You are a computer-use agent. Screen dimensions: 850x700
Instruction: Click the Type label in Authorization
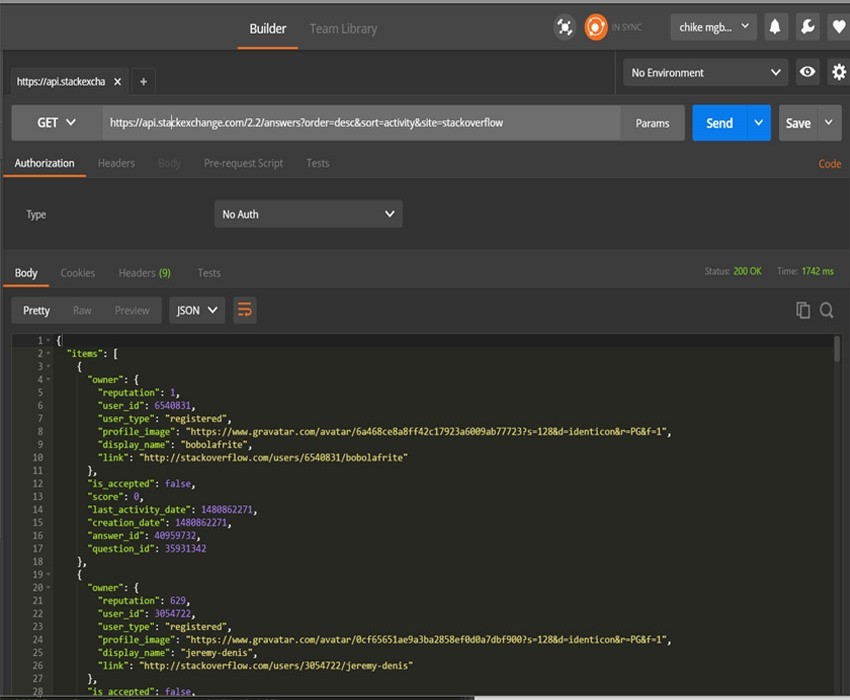(x=36, y=214)
